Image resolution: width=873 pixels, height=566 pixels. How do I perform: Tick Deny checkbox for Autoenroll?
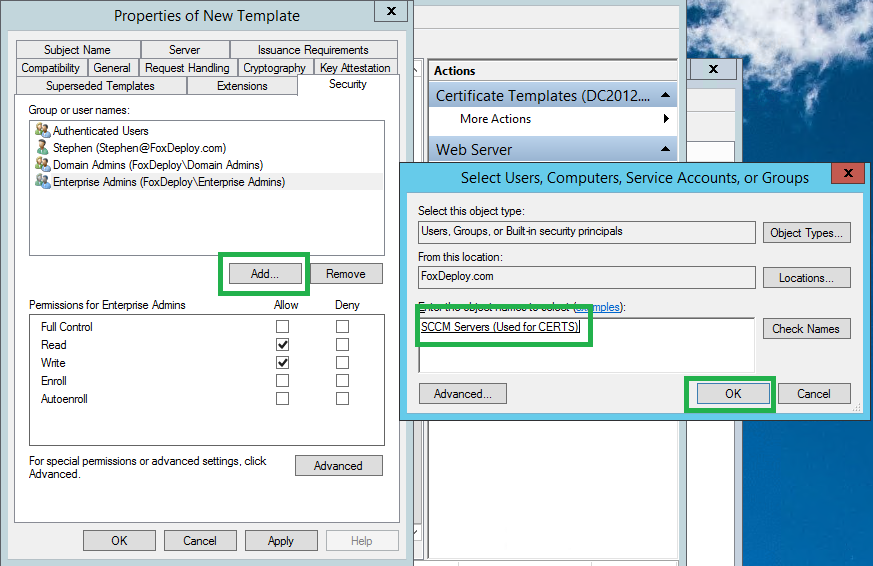click(x=342, y=398)
